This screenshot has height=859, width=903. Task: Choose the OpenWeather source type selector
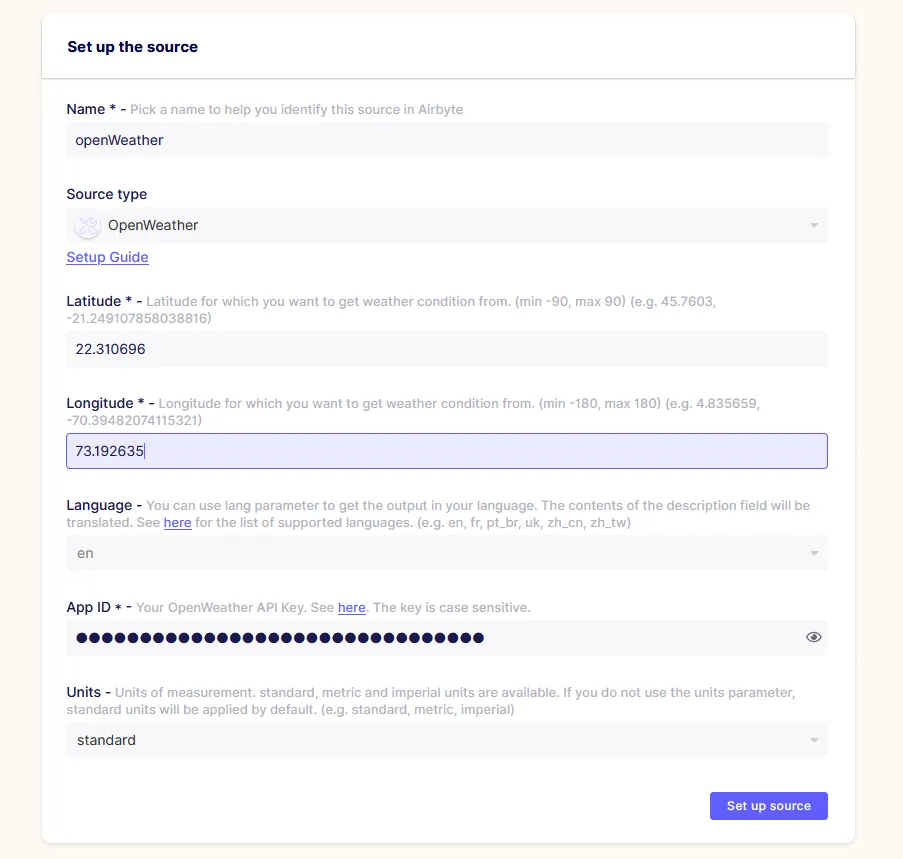[x=447, y=225]
